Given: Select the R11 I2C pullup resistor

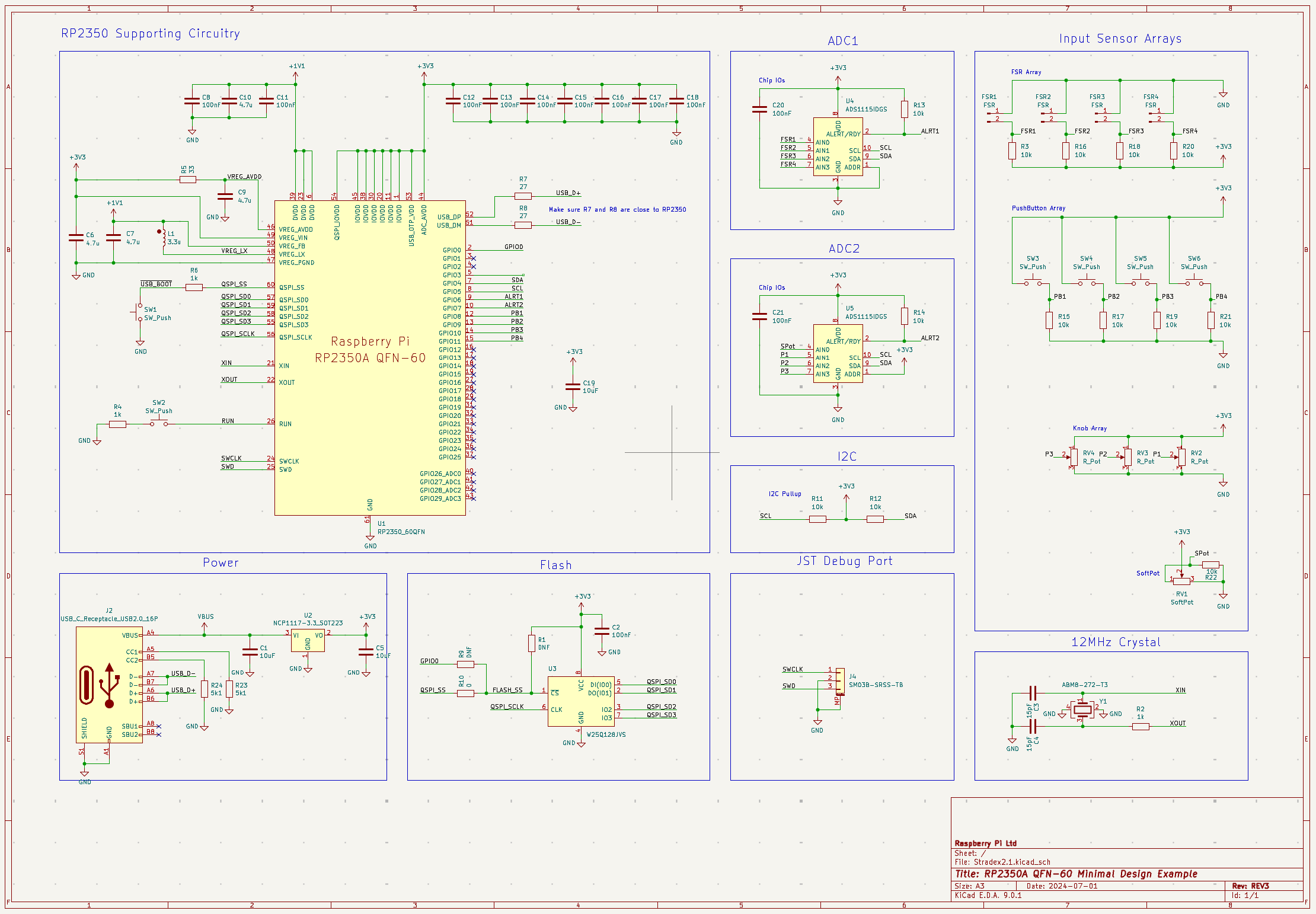Looking at the screenshot, I should [817, 519].
